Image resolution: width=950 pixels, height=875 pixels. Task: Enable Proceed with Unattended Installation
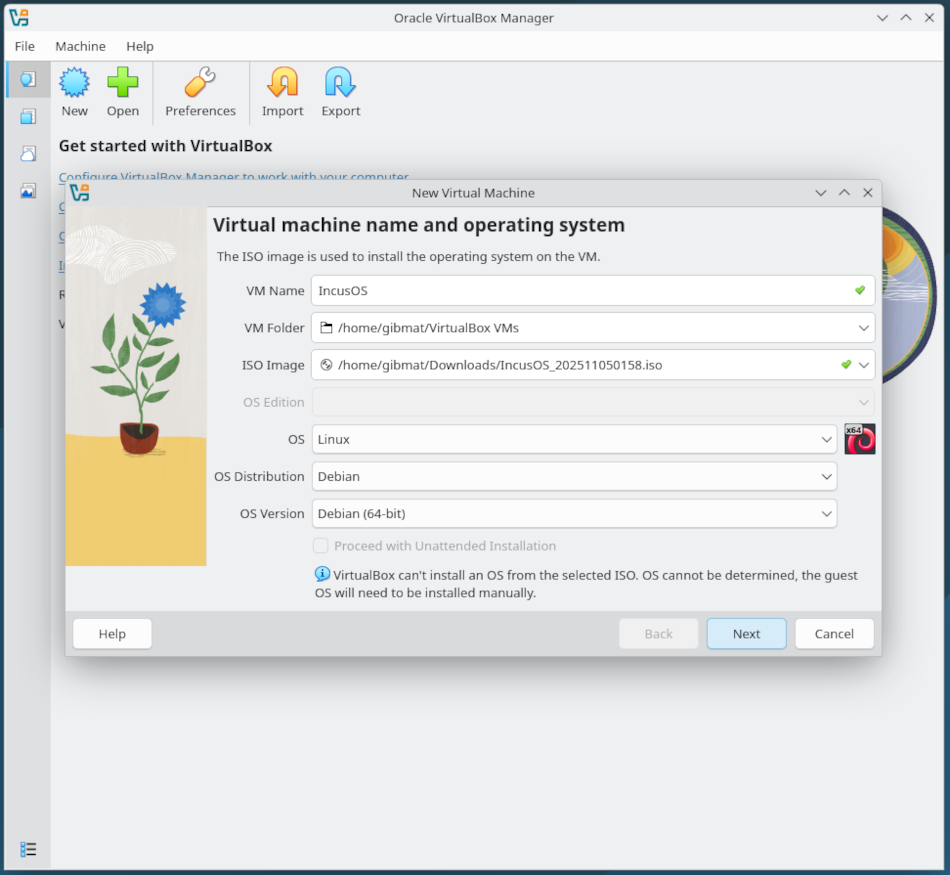click(x=320, y=545)
